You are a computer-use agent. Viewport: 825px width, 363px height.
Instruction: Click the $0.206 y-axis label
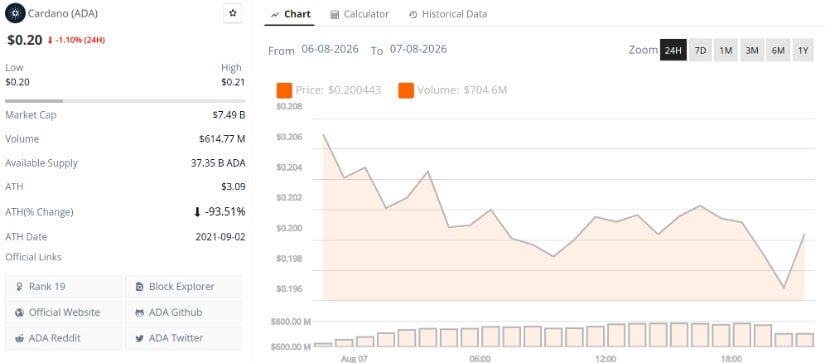point(289,137)
